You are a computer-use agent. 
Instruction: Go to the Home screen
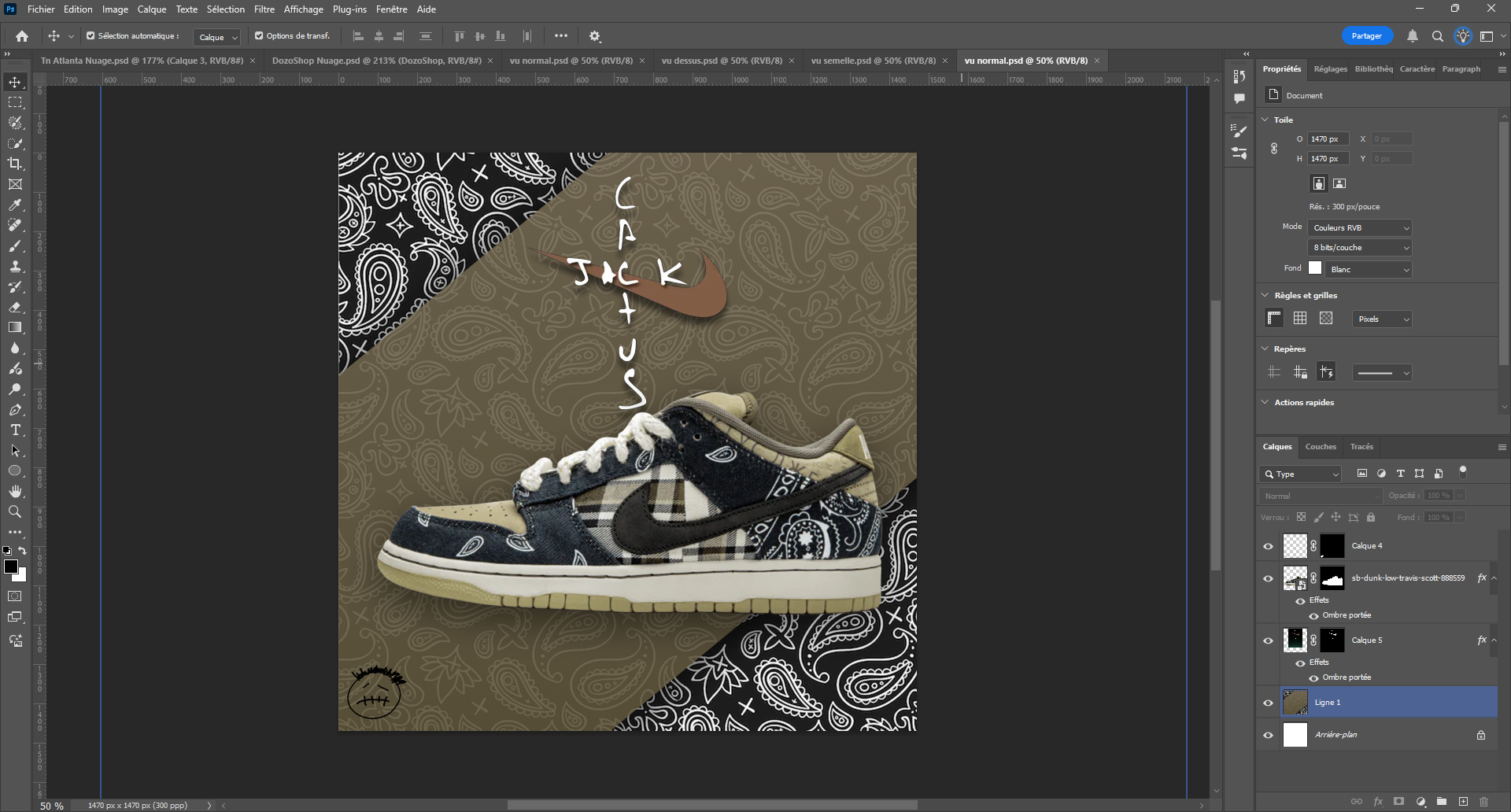[22, 36]
